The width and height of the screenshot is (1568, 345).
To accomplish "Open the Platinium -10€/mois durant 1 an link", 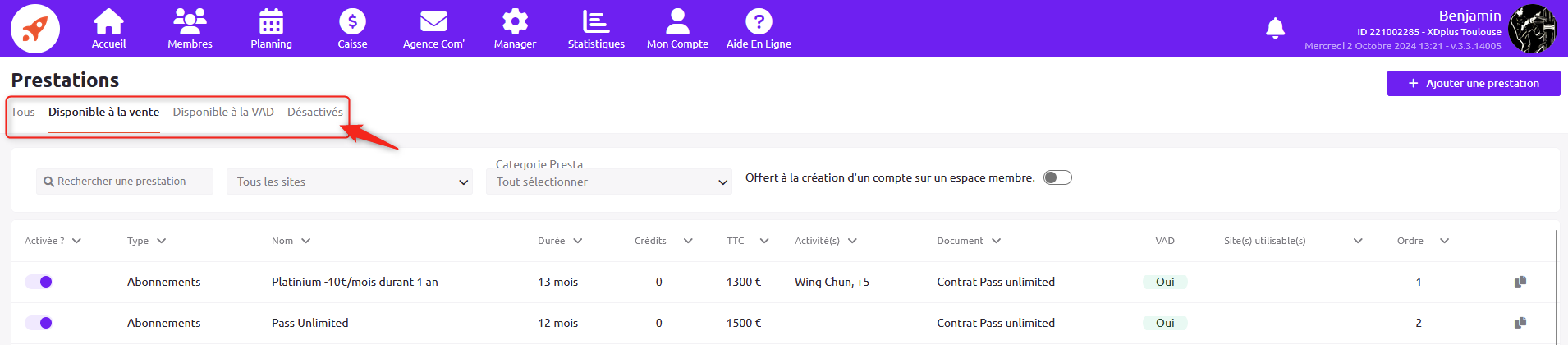I will pyautogui.click(x=355, y=282).
